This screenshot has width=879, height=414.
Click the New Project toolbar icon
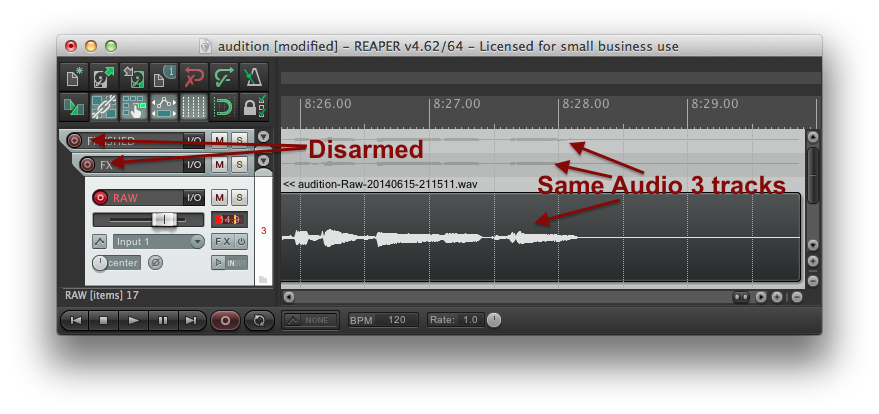coord(73,78)
